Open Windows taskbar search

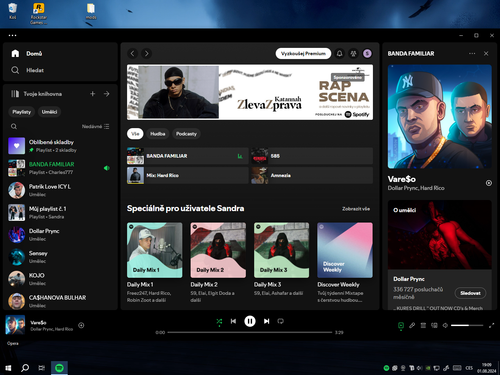(x=25, y=368)
